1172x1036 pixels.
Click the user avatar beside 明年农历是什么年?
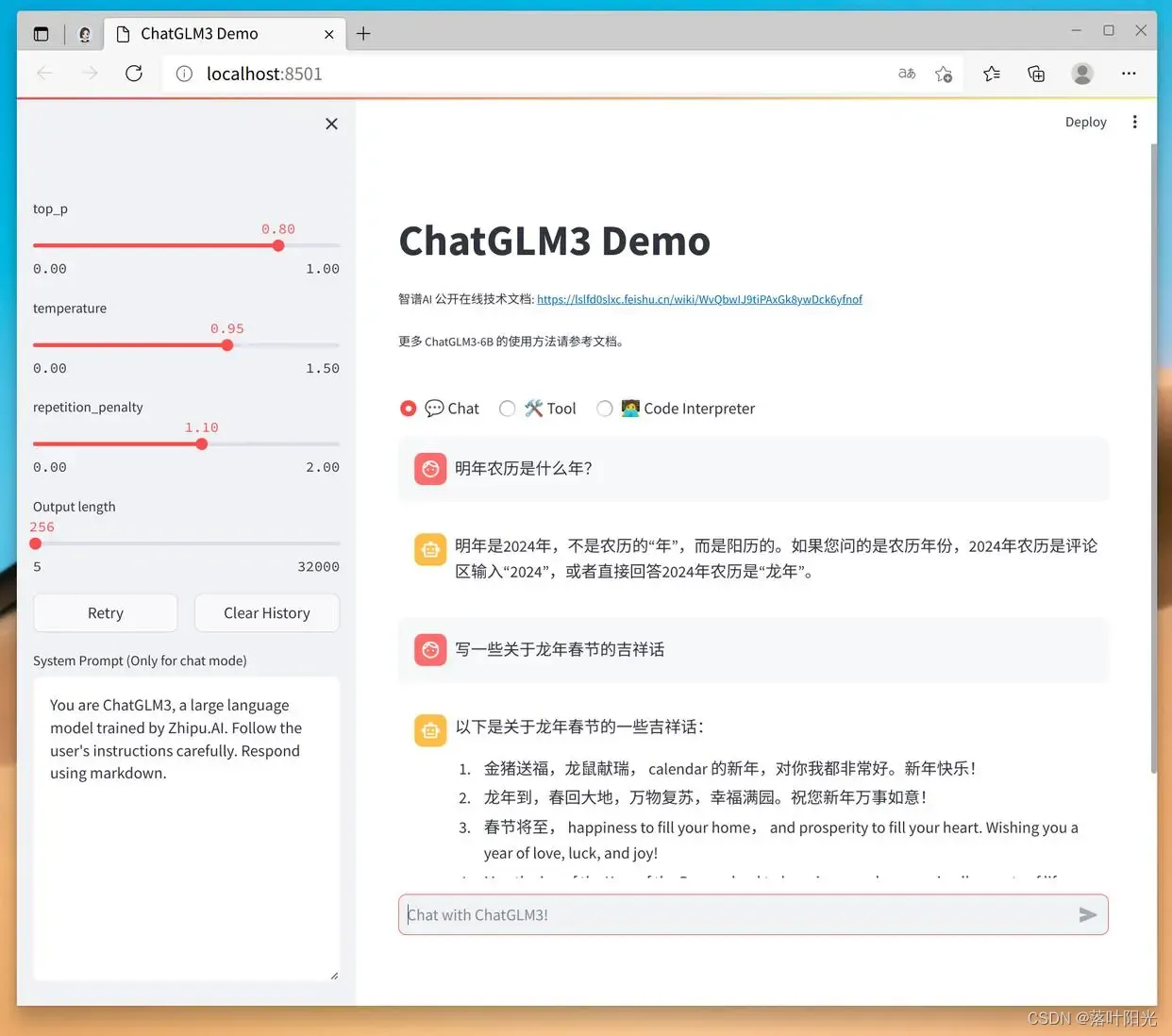click(x=430, y=468)
